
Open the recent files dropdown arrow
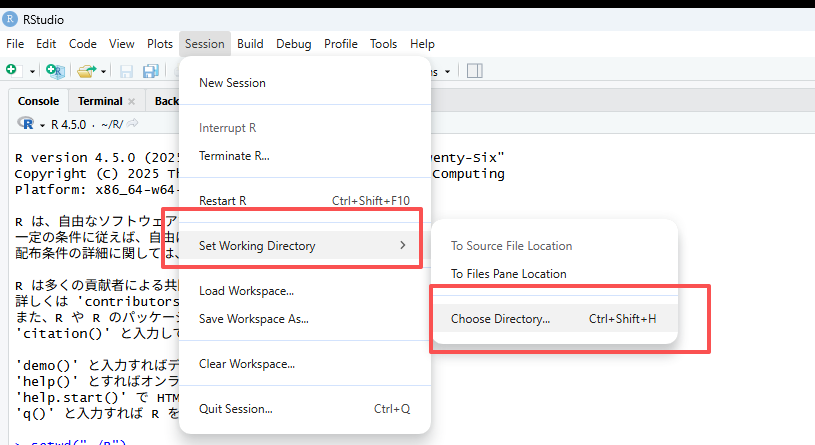(x=104, y=71)
